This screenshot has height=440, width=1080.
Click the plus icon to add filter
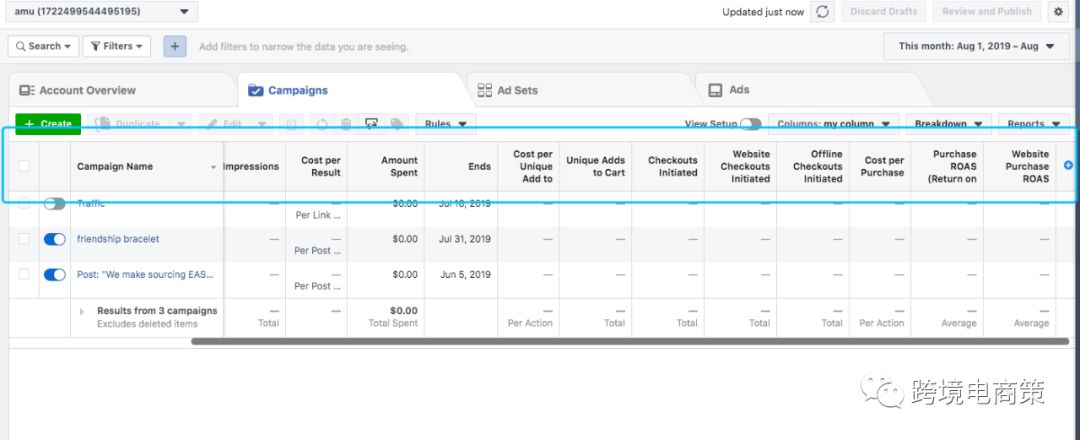(175, 46)
